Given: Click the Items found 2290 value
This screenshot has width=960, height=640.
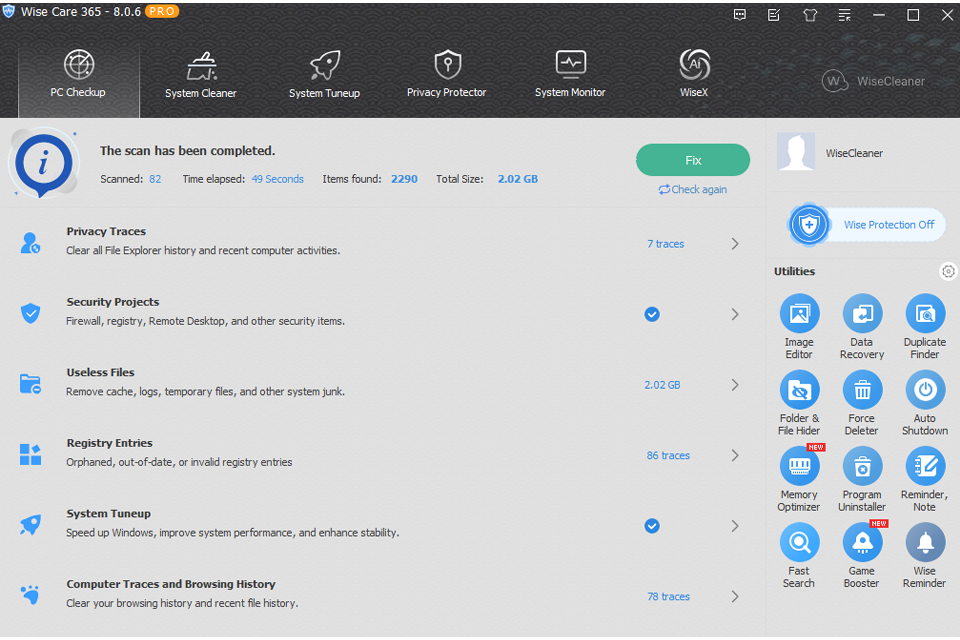Looking at the screenshot, I should [404, 179].
